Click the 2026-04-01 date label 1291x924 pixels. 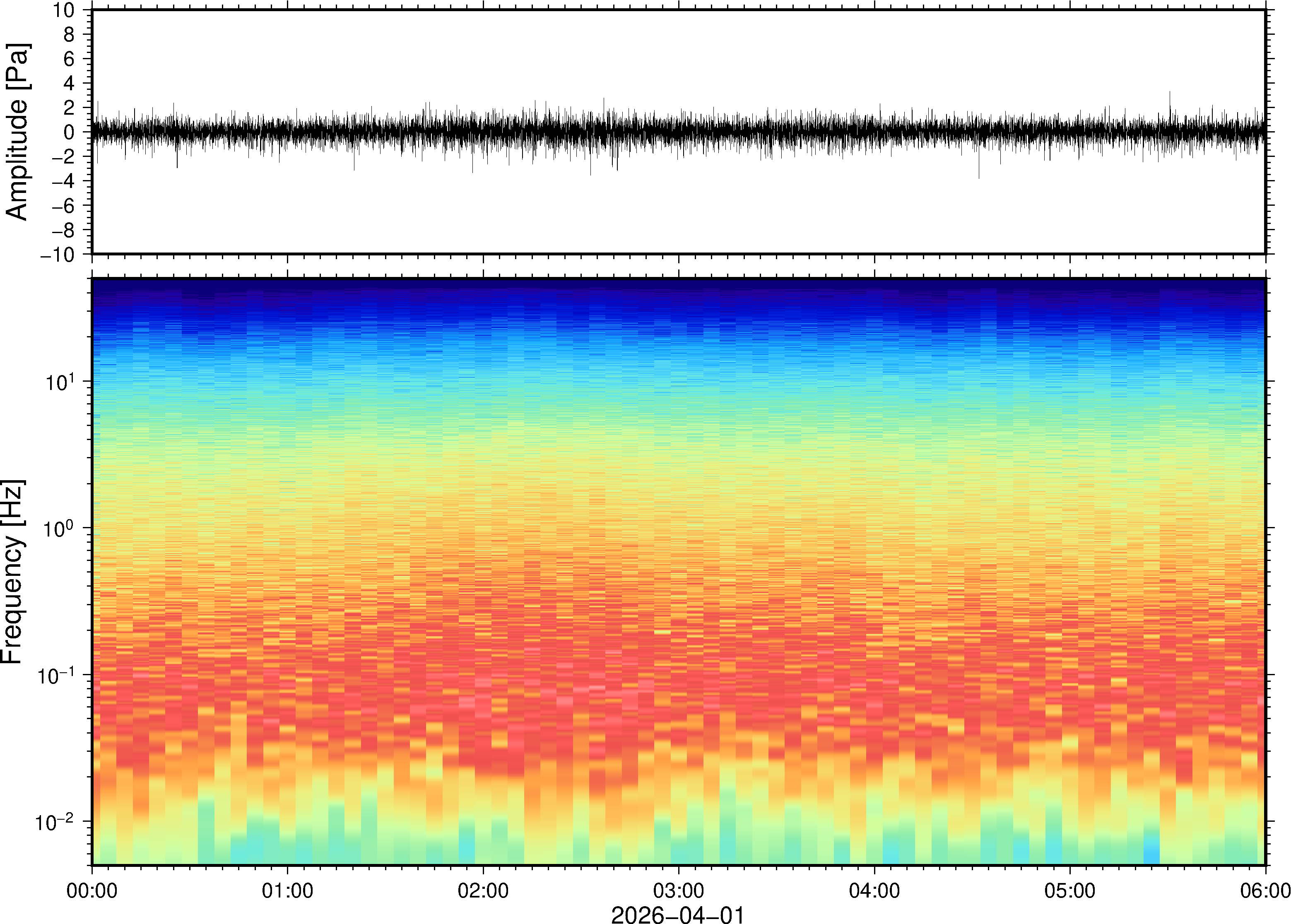pos(678,914)
